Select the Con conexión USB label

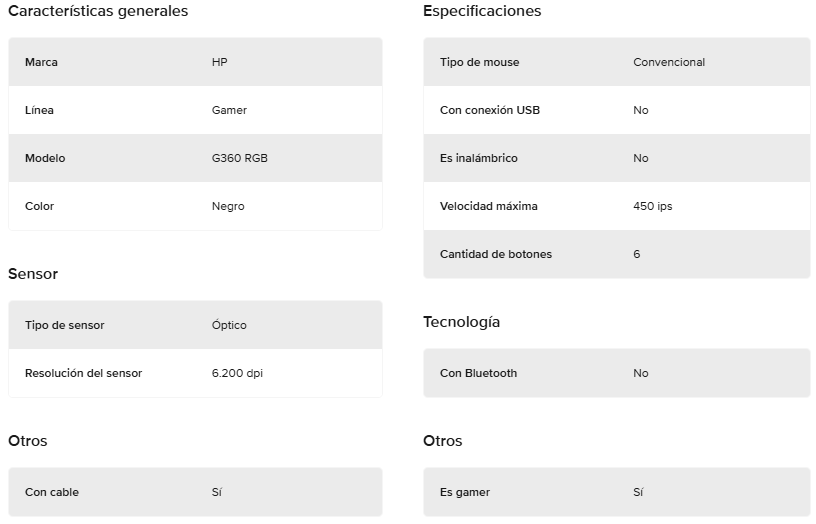490,110
